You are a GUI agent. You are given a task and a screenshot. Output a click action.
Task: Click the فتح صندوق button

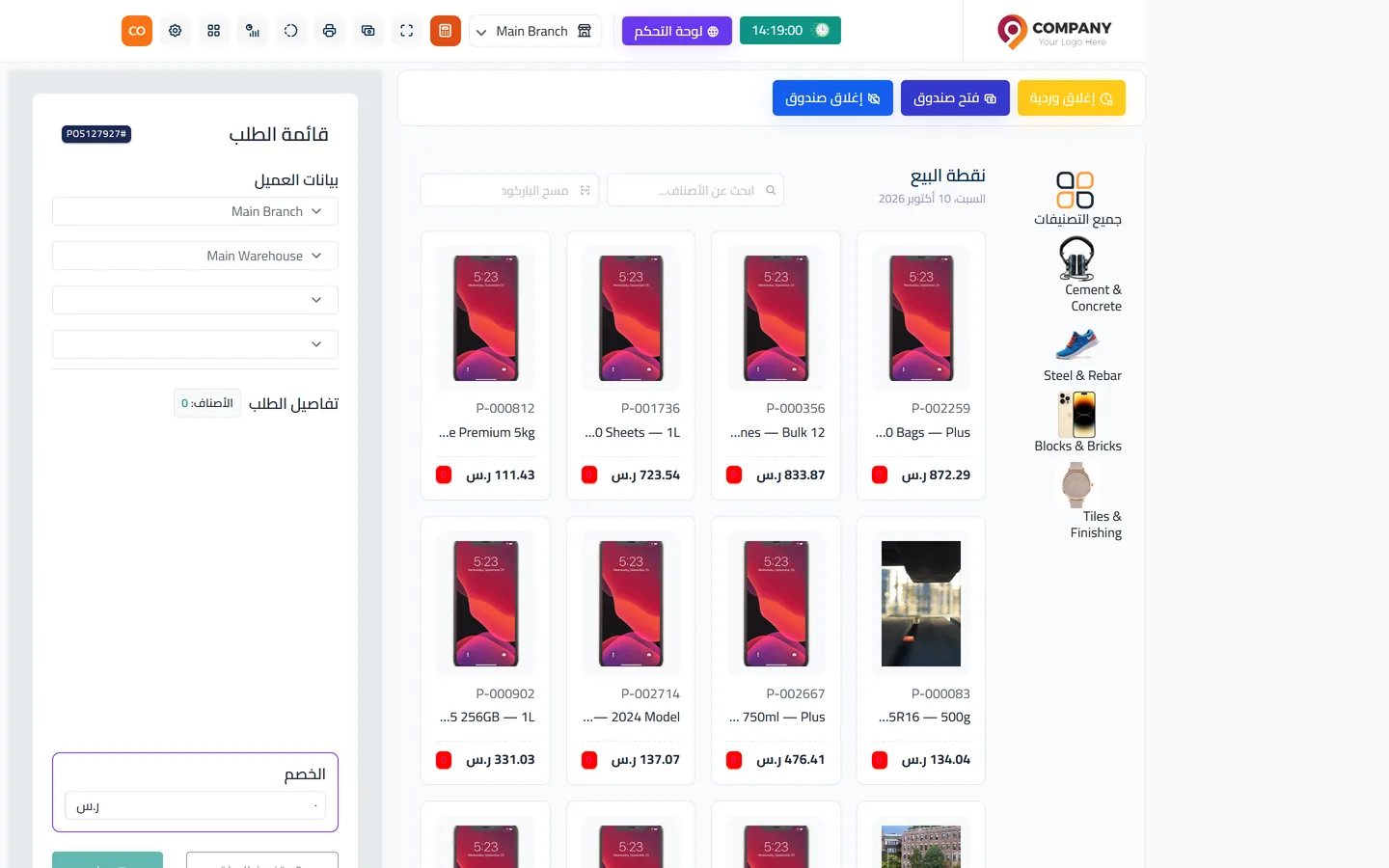point(955,98)
